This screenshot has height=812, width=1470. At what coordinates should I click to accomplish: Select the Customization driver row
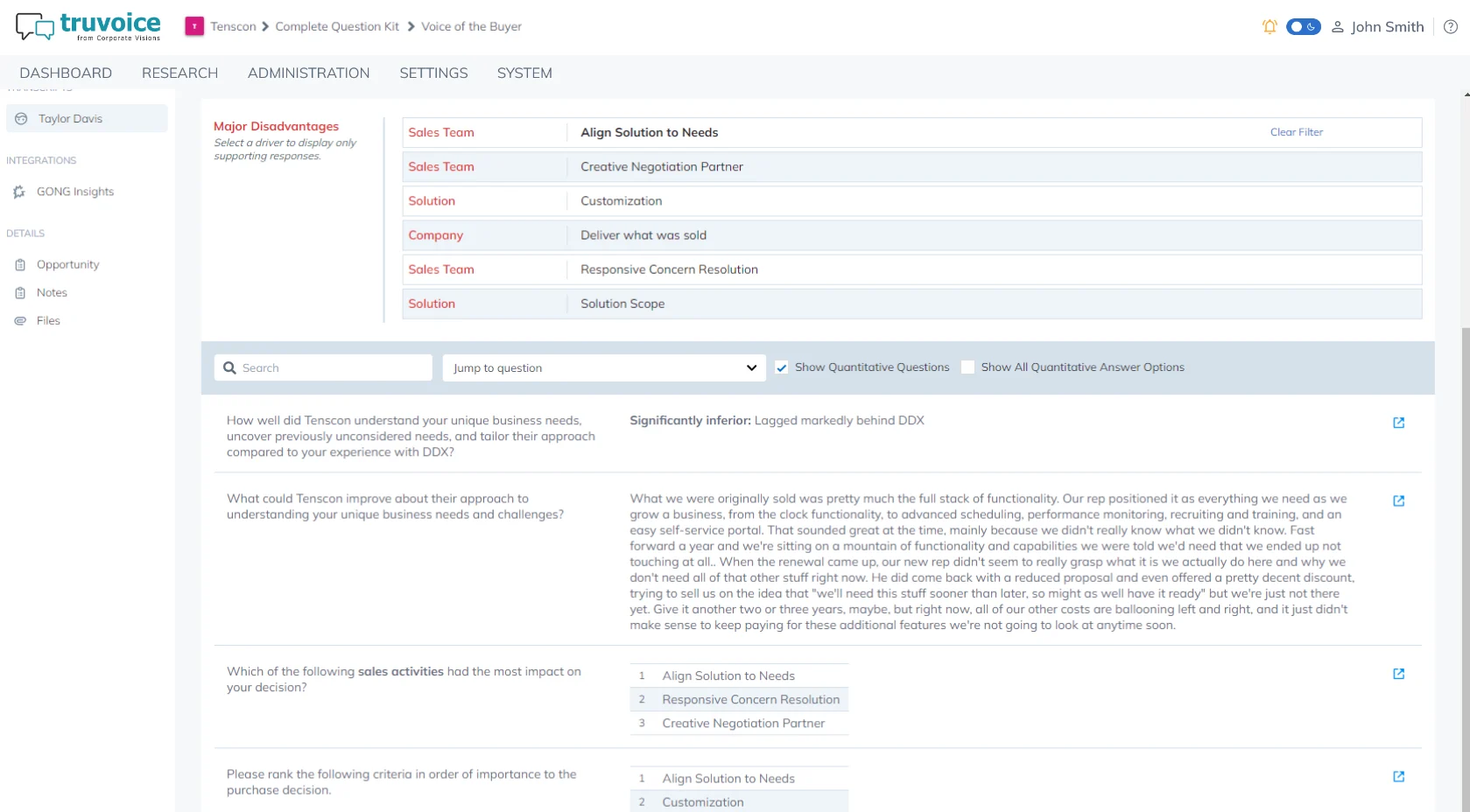[x=911, y=200]
